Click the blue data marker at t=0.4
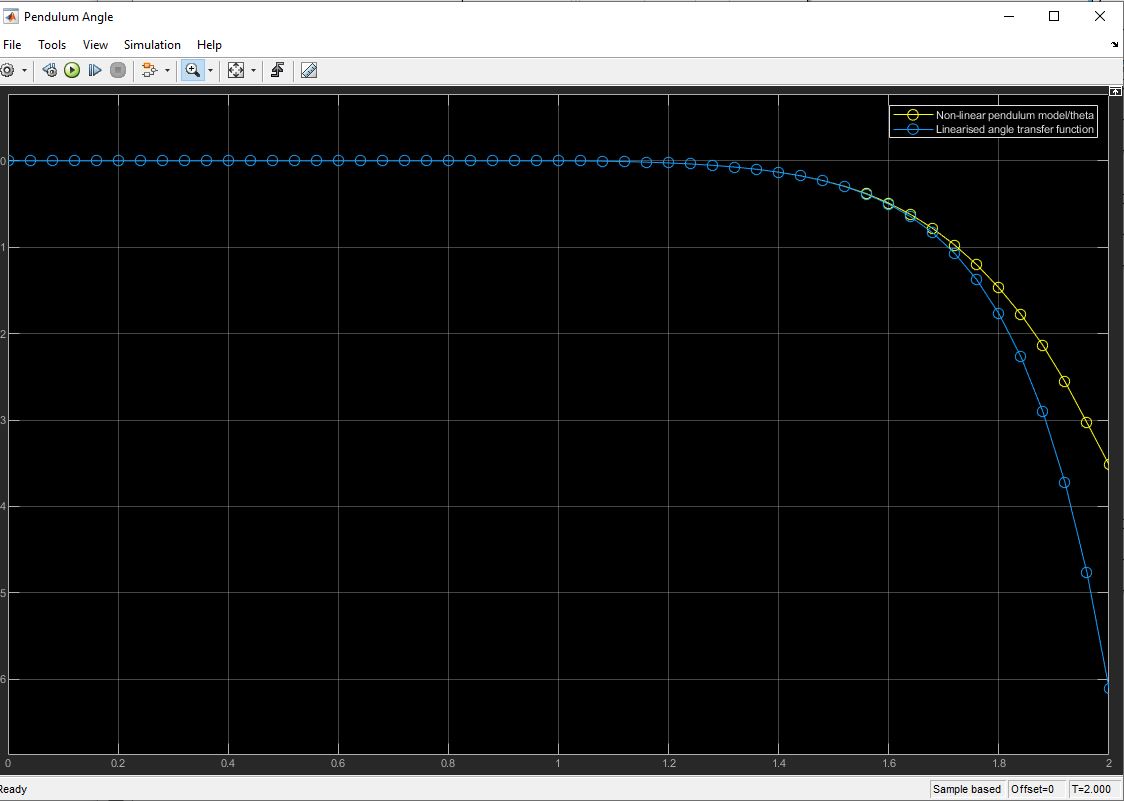Screen dimensions: 1124x801 (228, 161)
